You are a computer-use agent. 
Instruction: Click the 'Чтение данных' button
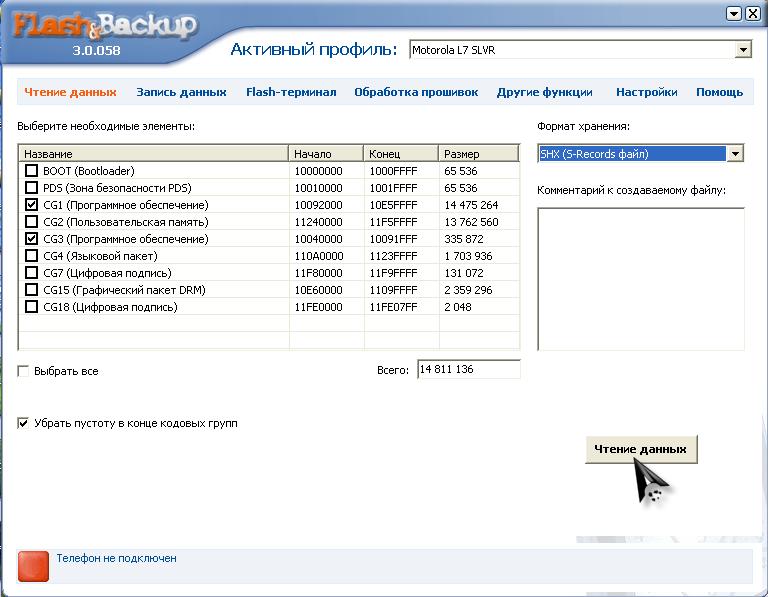641,449
